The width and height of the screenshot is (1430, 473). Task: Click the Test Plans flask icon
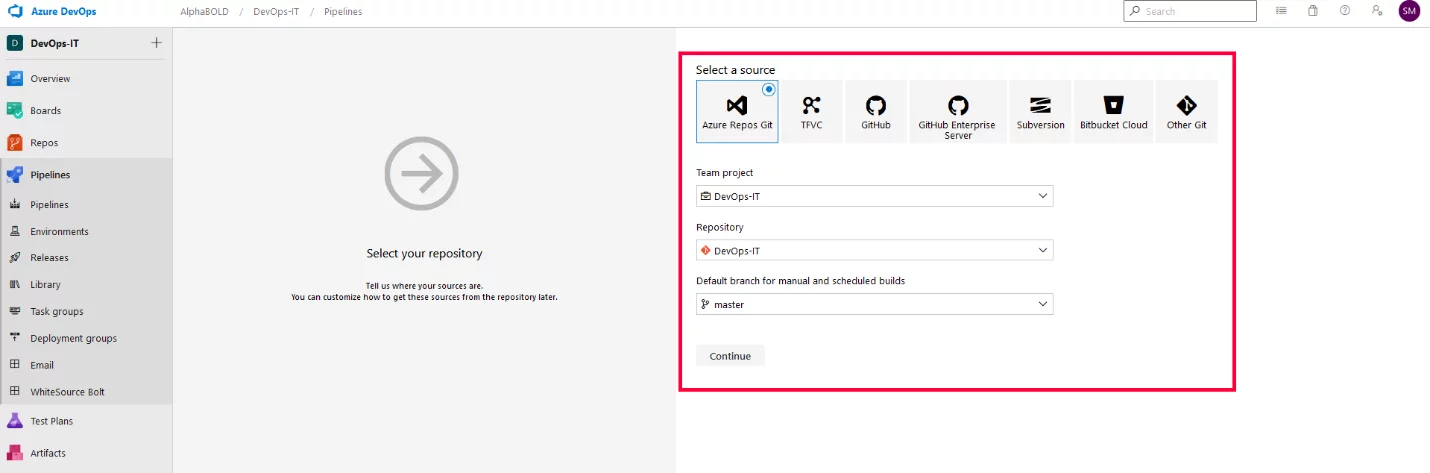coord(15,421)
